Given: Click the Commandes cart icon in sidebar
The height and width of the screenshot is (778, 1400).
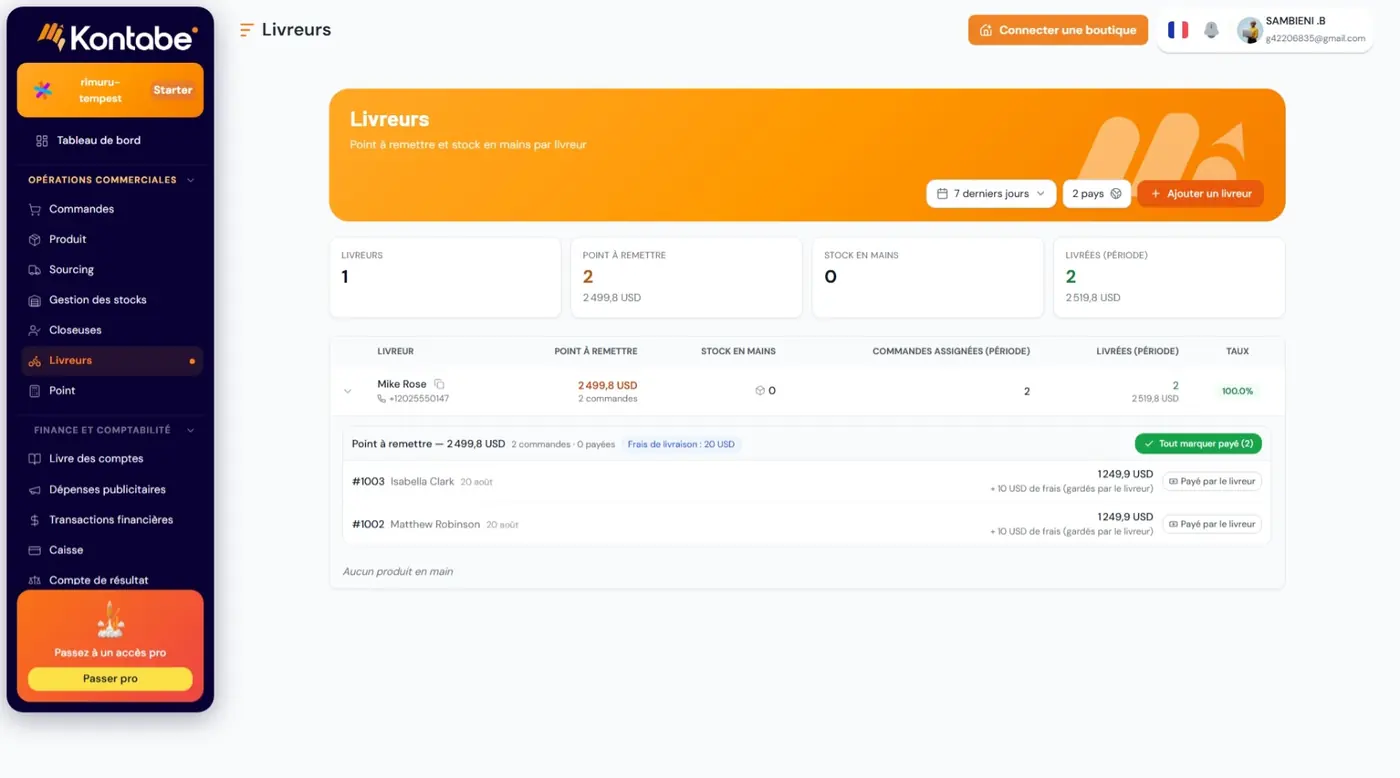Looking at the screenshot, I should [x=35, y=209].
